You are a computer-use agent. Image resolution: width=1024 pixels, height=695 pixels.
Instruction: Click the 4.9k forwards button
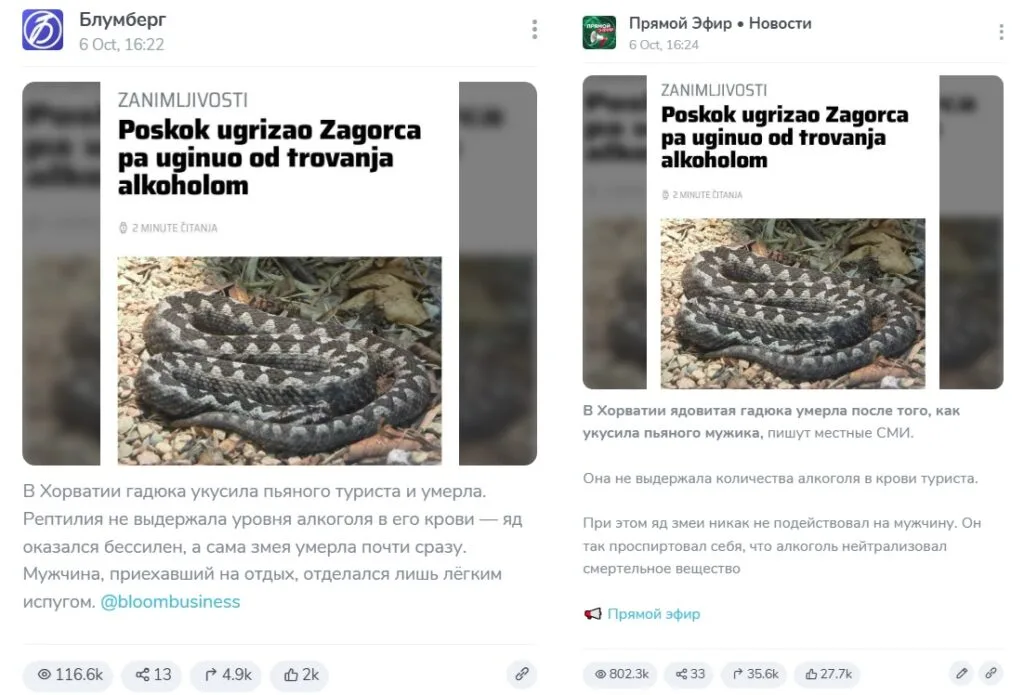[x=227, y=675]
